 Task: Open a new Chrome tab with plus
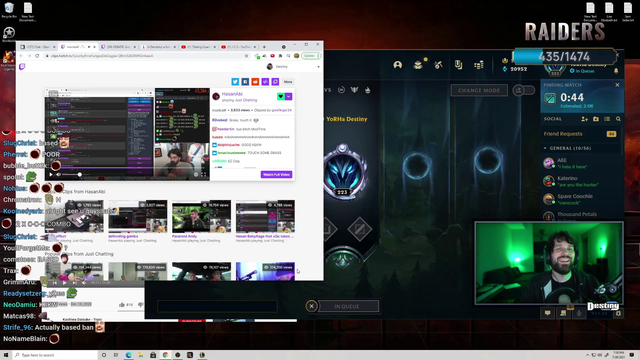pos(264,47)
